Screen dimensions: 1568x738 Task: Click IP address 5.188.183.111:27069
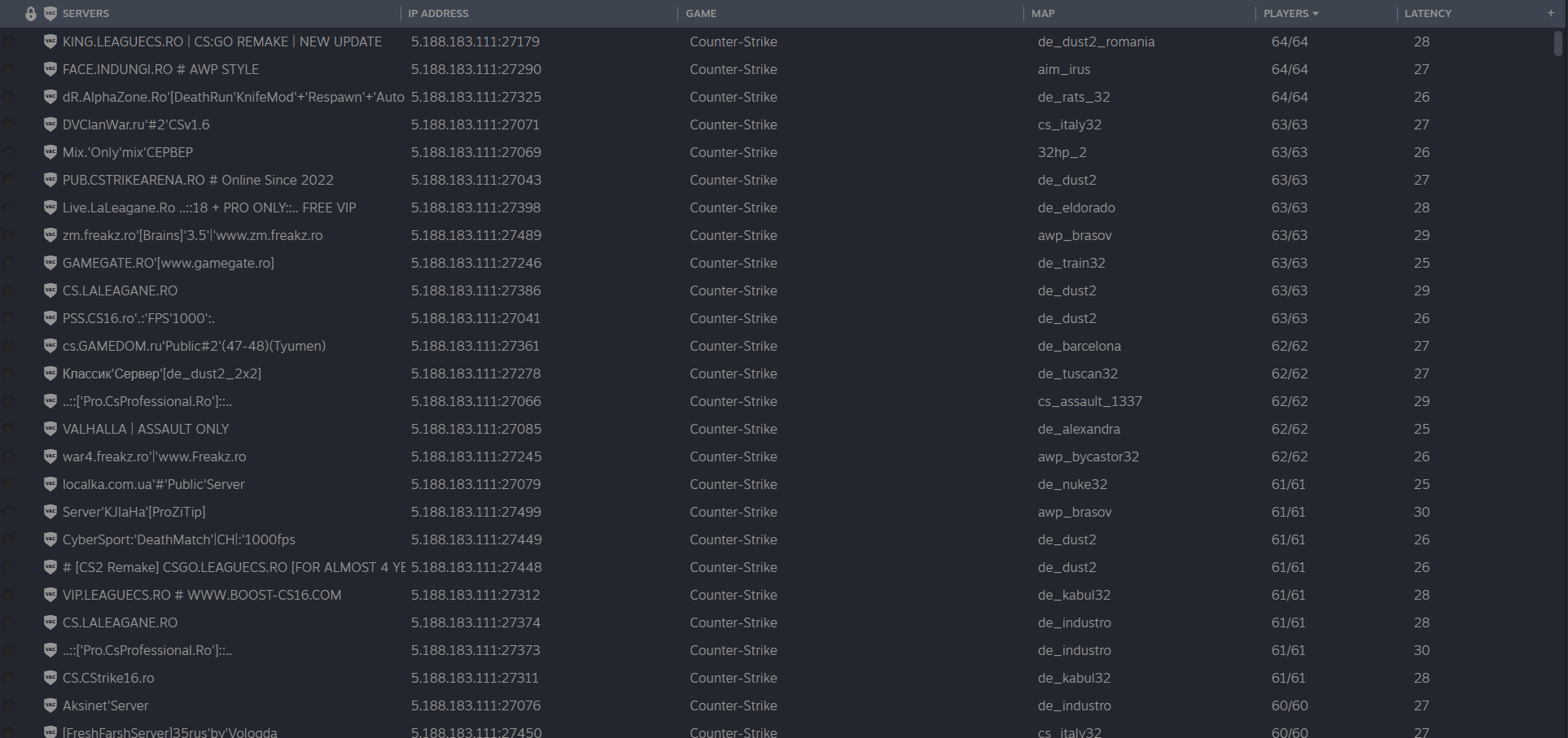[476, 152]
